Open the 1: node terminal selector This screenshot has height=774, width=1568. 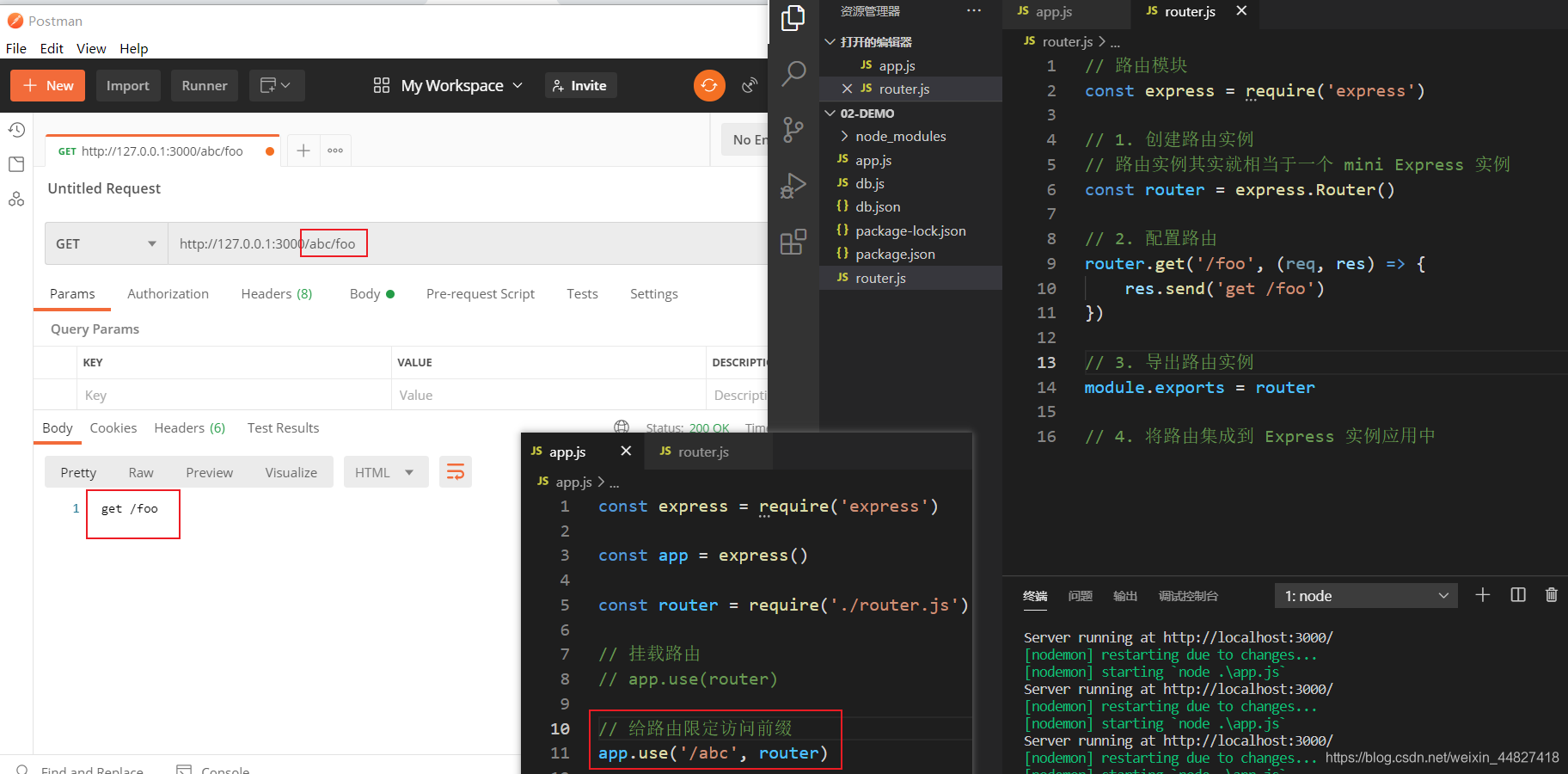[1366, 596]
